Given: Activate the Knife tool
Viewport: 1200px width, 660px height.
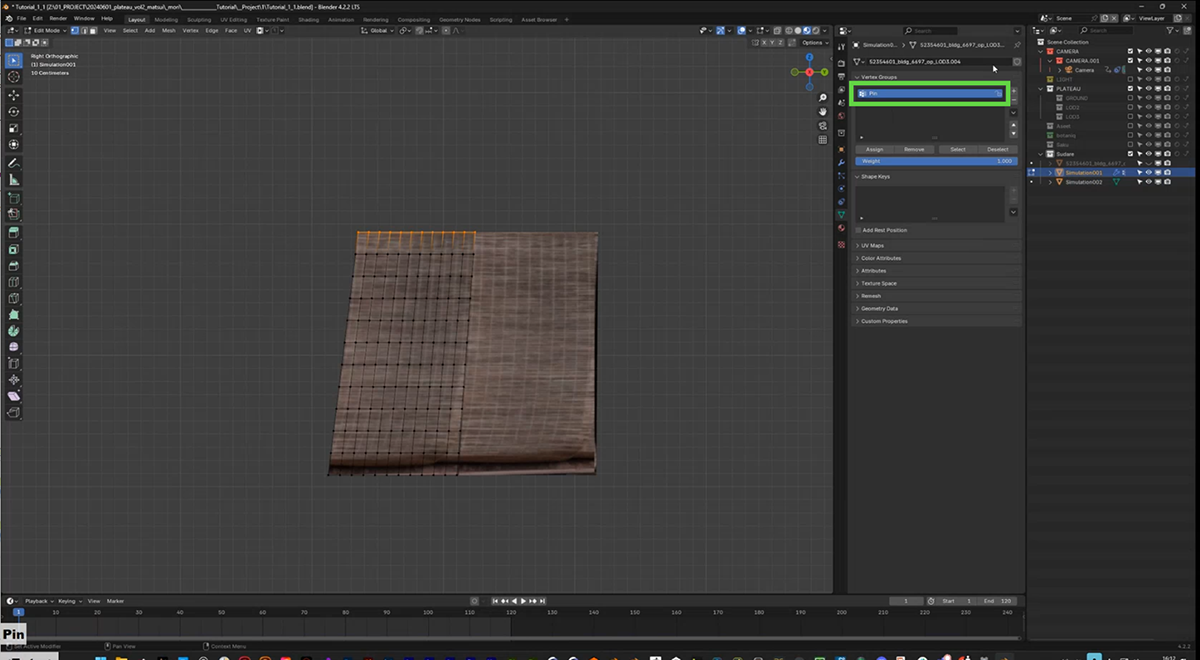Looking at the screenshot, I should (x=14, y=298).
